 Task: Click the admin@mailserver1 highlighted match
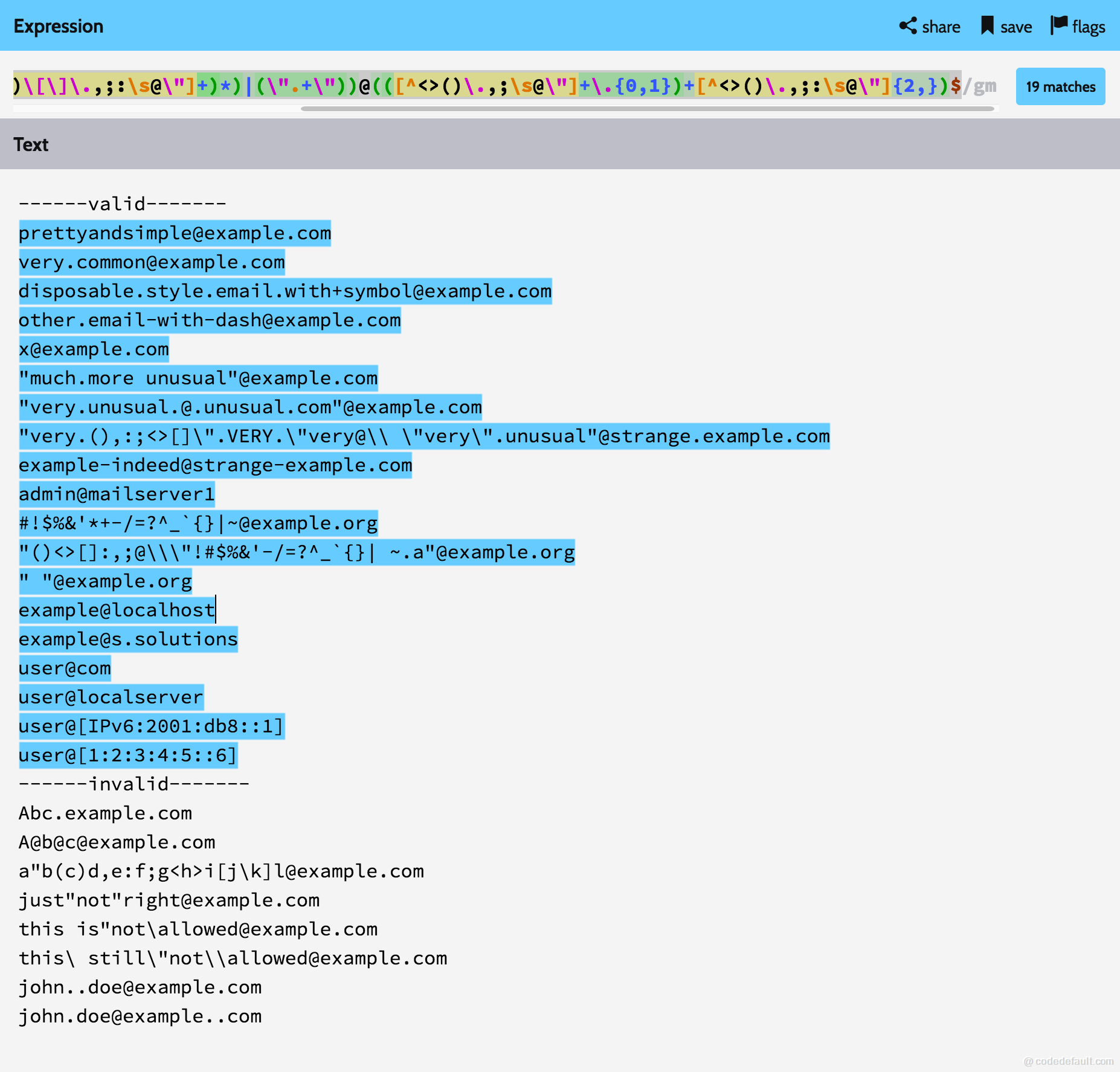pyautogui.click(x=117, y=494)
